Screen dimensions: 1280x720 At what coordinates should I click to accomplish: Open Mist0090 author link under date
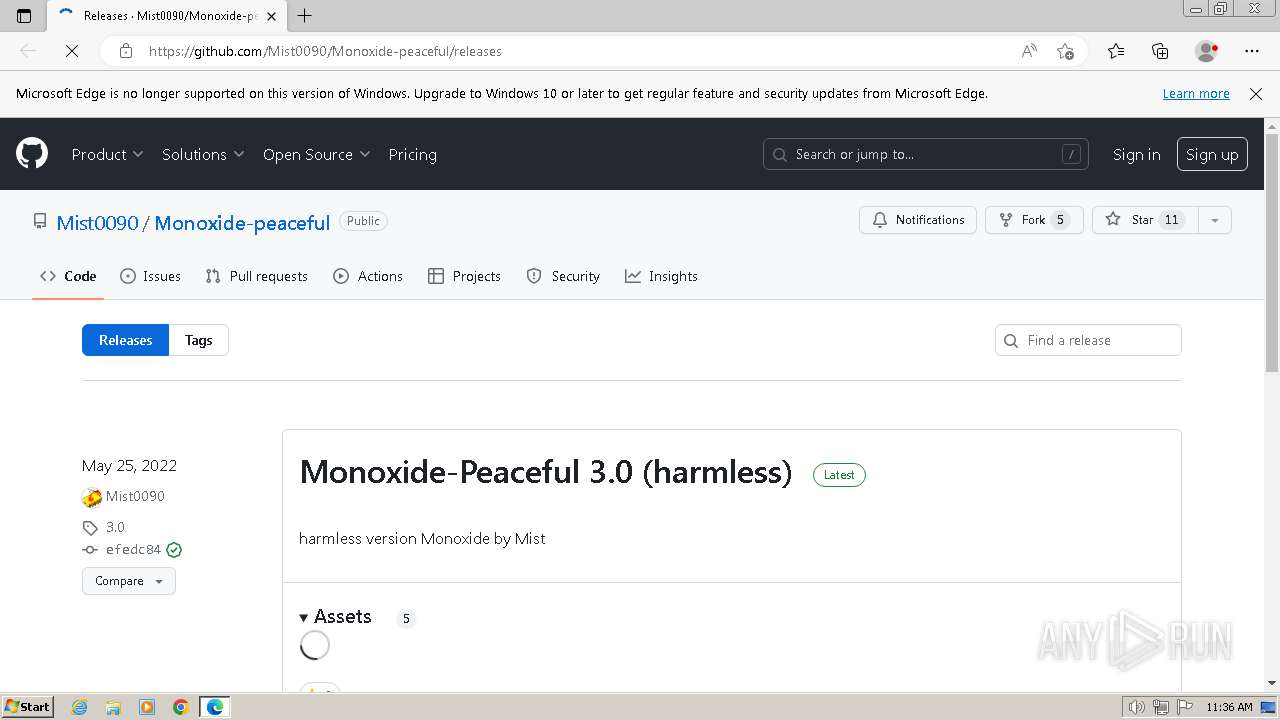(135, 496)
